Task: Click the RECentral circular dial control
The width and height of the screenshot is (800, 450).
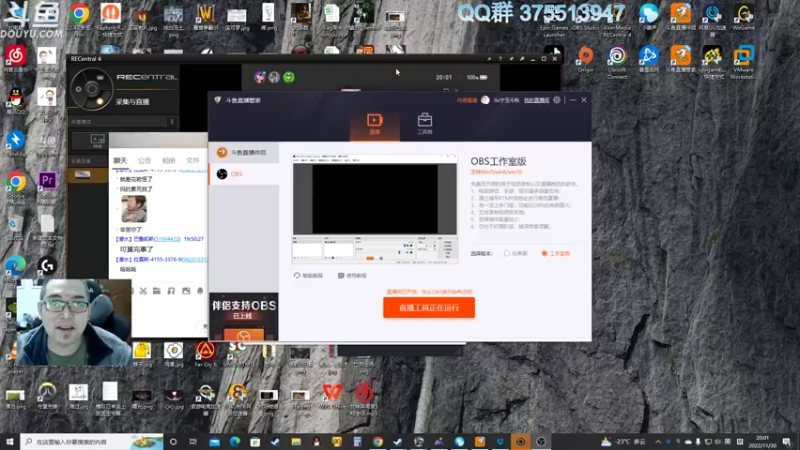Action: click(92, 89)
